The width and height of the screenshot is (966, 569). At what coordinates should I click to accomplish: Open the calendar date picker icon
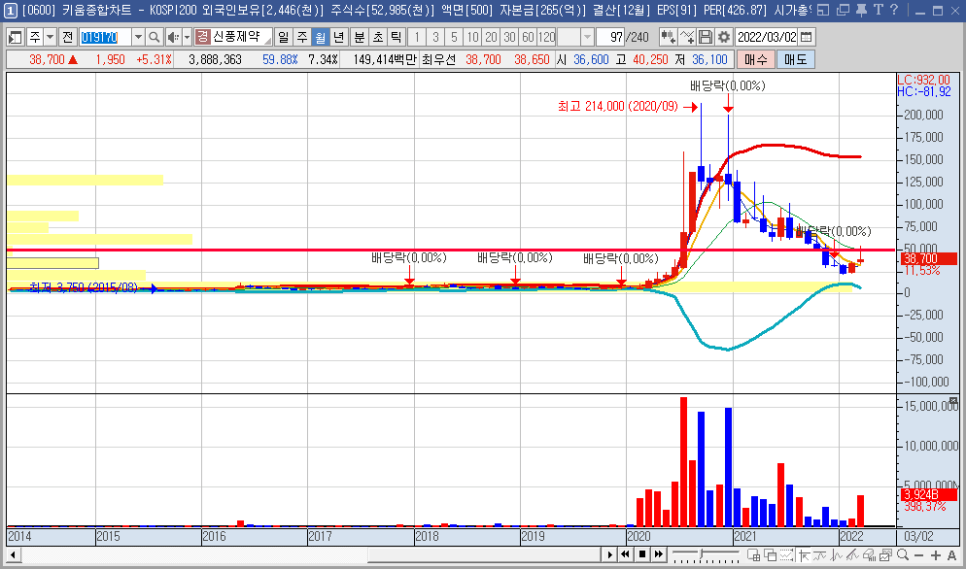pyautogui.click(x=807, y=37)
